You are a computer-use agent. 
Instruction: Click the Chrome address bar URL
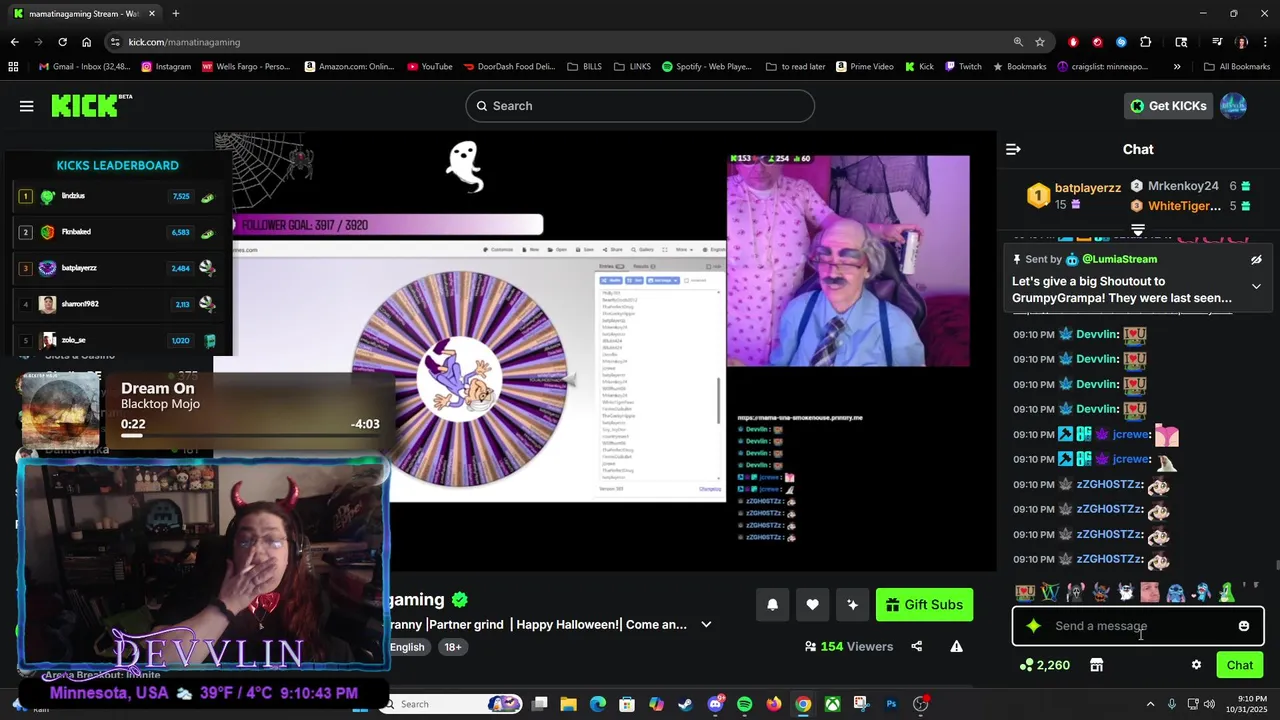pyautogui.click(x=184, y=42)
